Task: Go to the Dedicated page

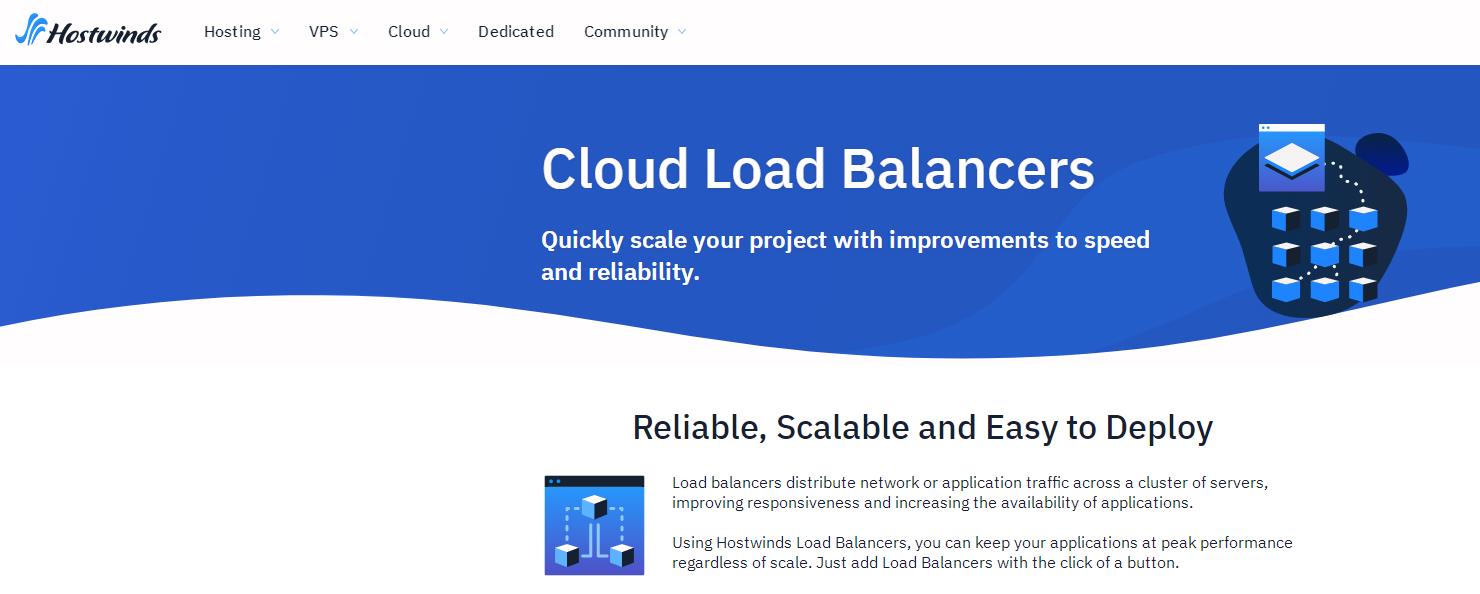Action: 516,32
